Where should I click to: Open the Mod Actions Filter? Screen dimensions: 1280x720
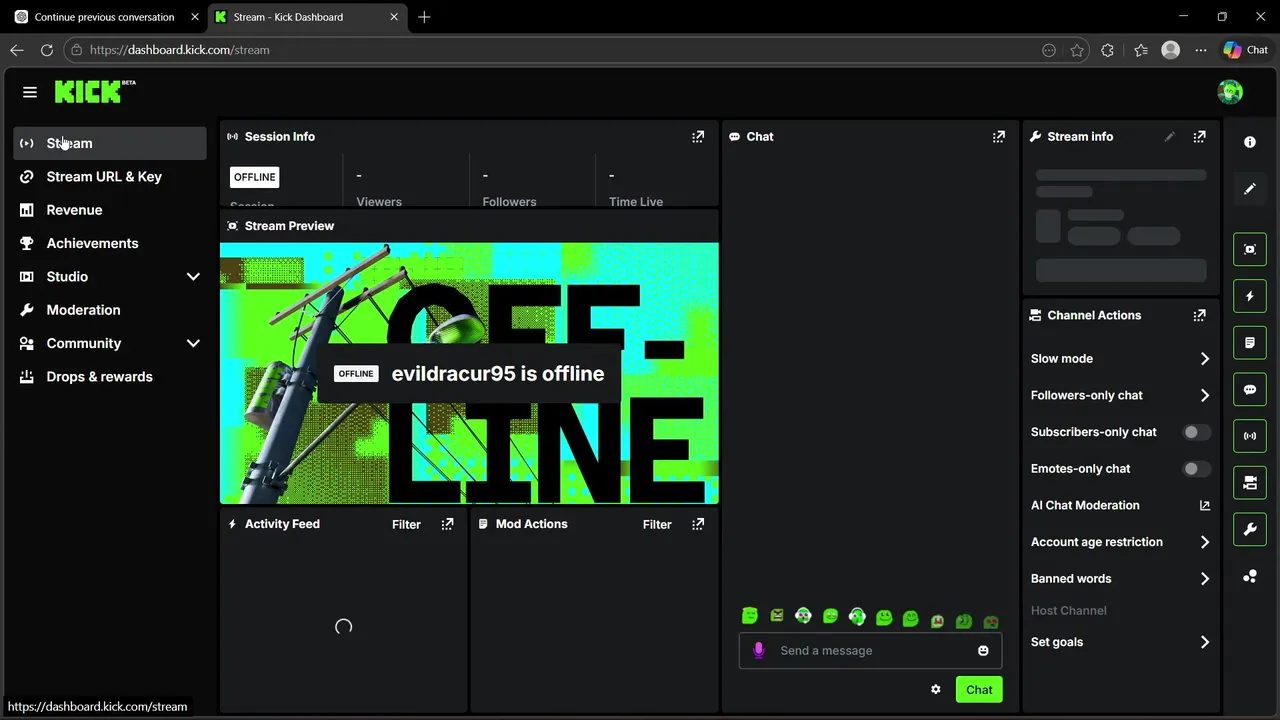coord(657,524)
